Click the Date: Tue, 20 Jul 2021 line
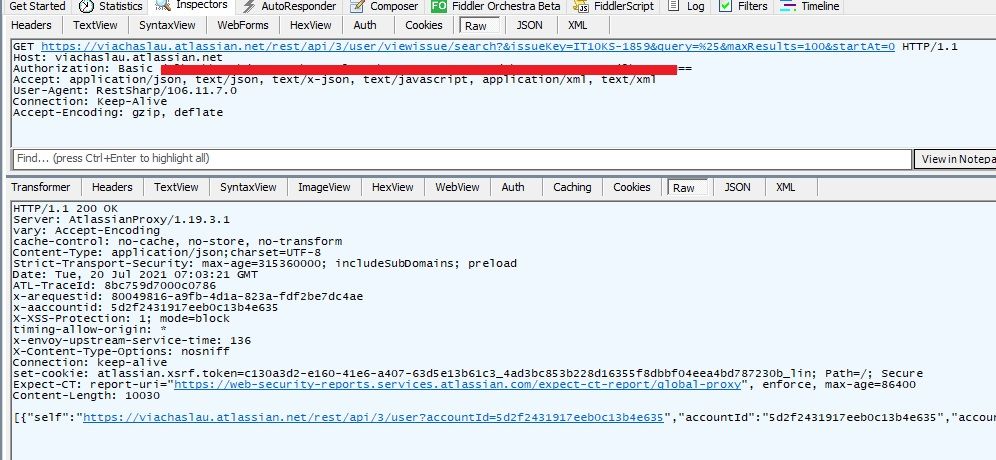Image resolution: width=996 pixels, height=460 pixels. tap(135, 274)
